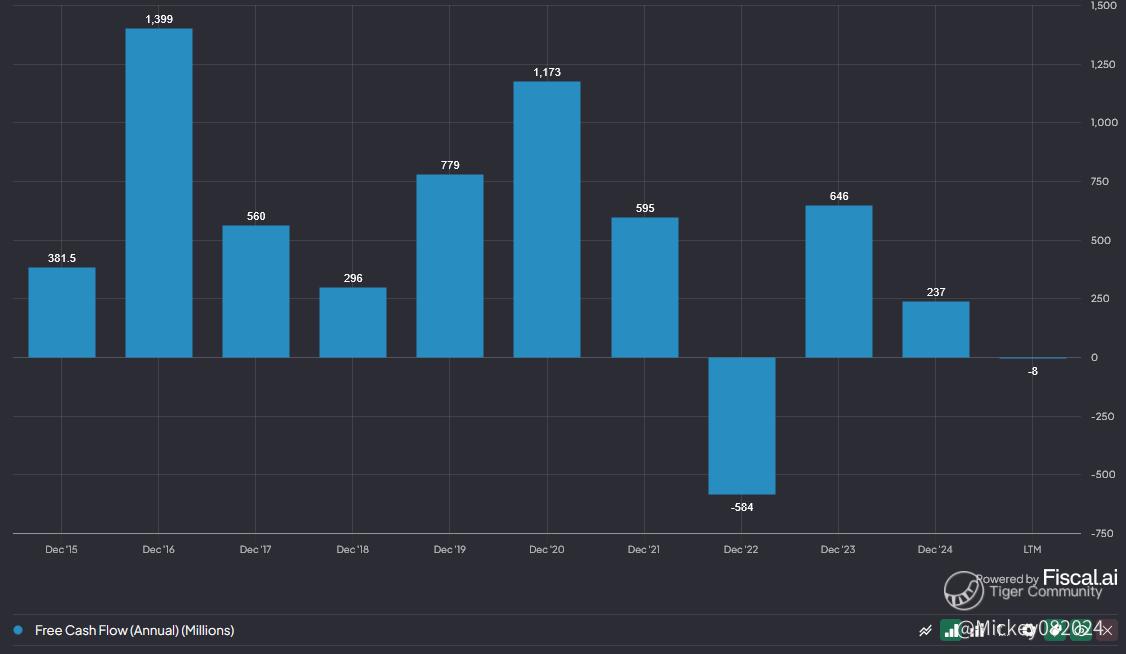Click the Dec '23 axis label
This screenshot has width=1126, height=654.
coord(837,549)
